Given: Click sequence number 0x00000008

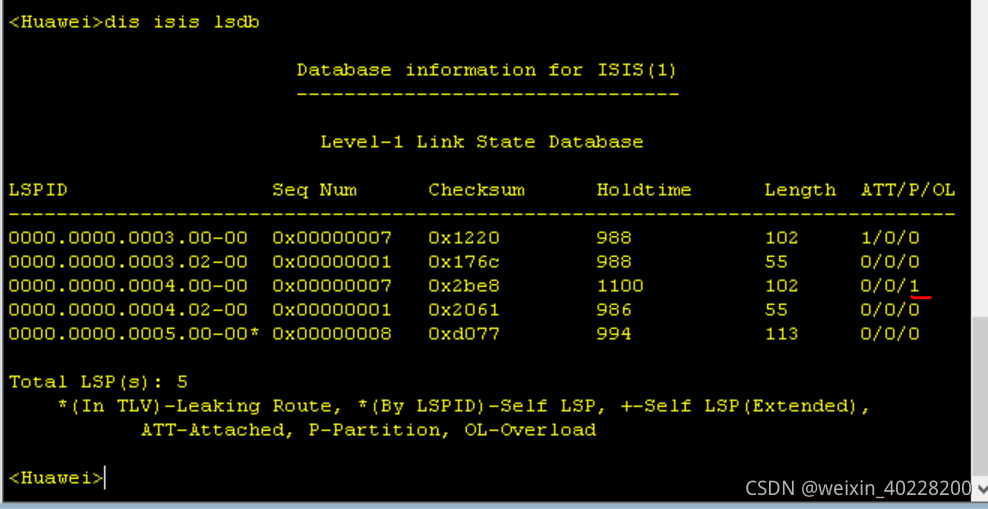Looking at the screenshot, I should point(332,334).
